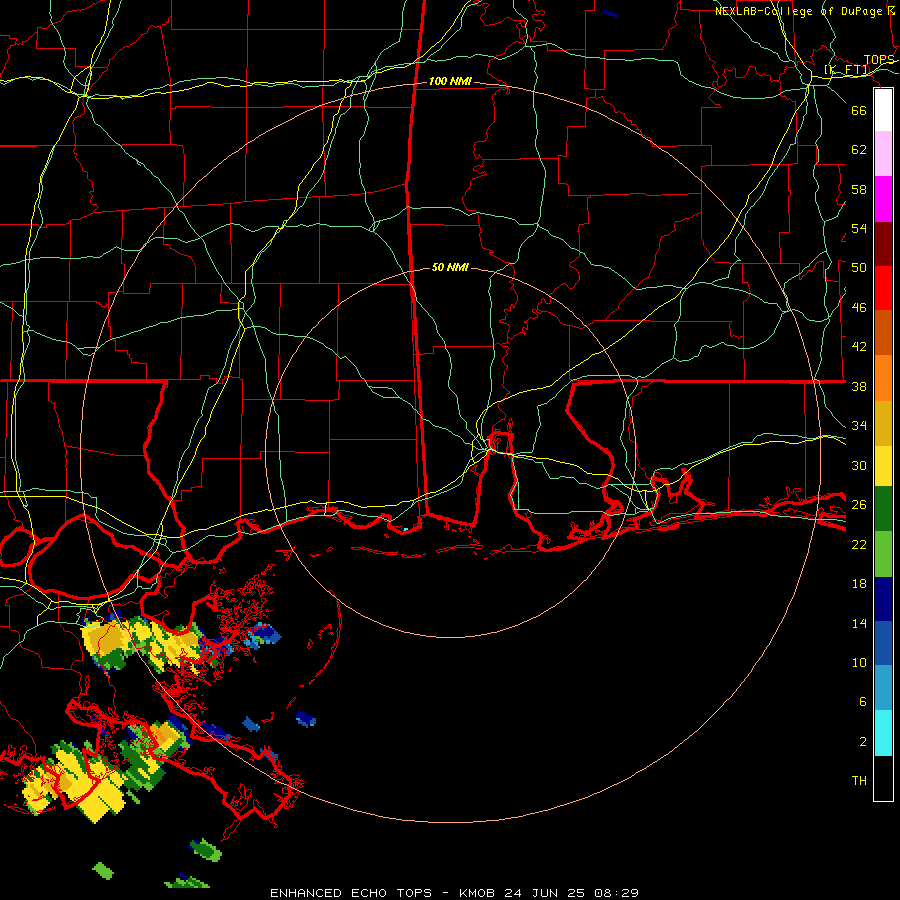Click the legend value 50
The width and height of the screenshot is (900, 900).
859,268
